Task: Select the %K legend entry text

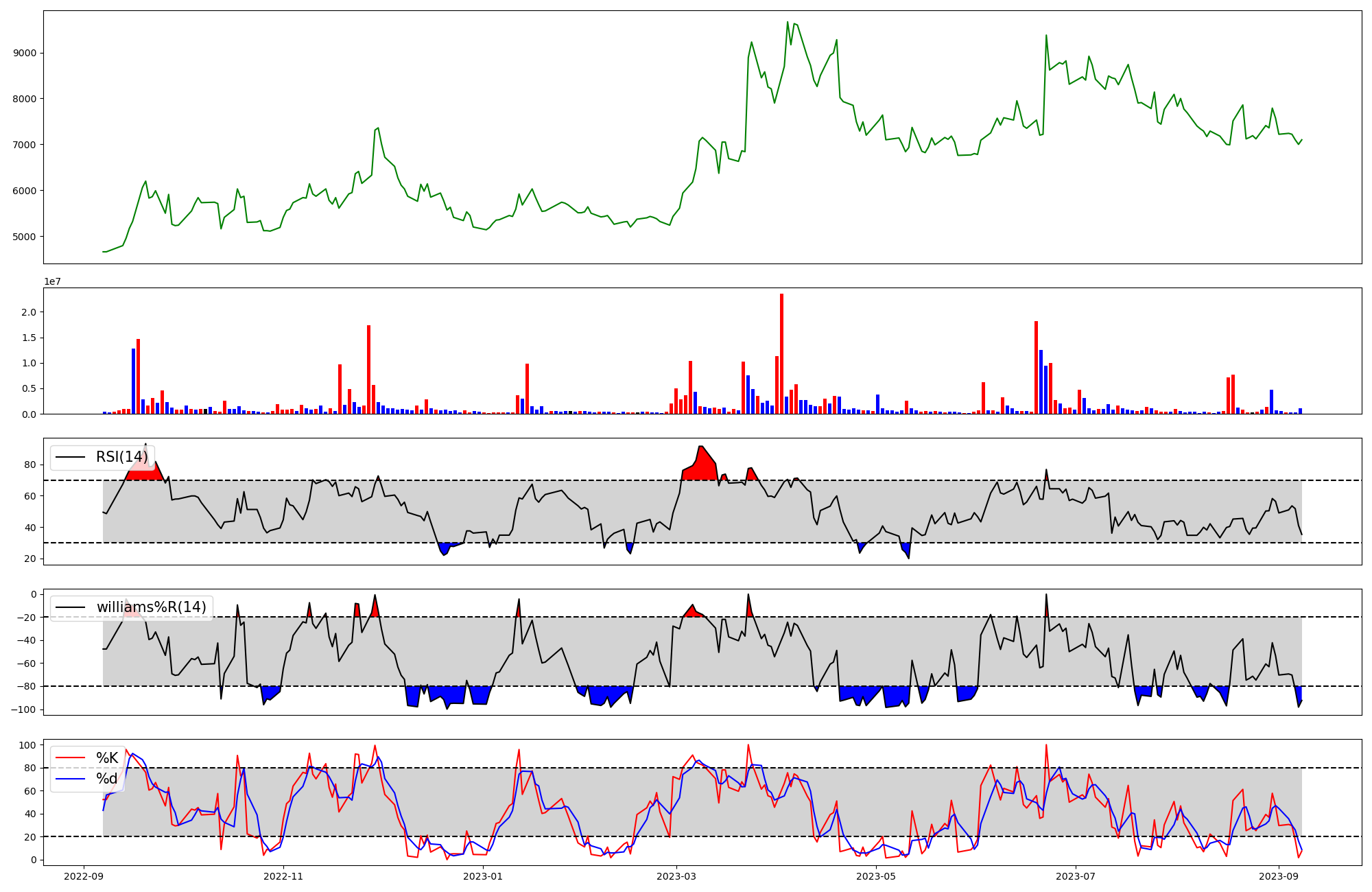Action: [107, 758]
